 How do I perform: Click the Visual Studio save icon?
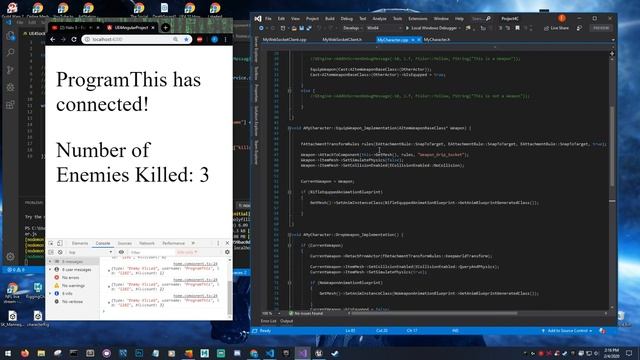302,28
